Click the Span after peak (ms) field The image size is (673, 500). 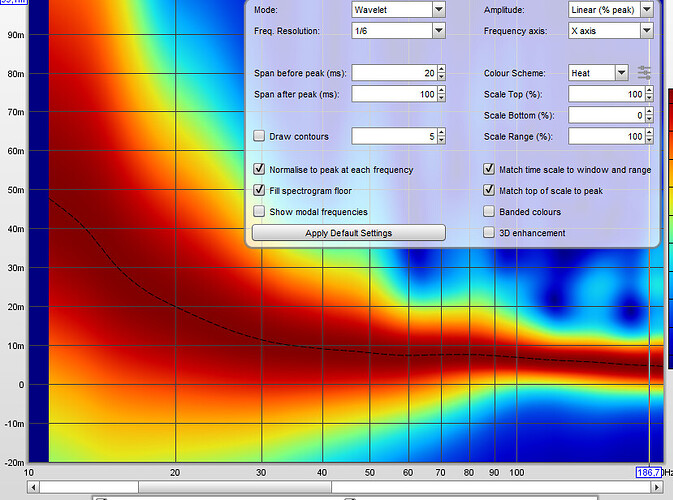point(394,94)
